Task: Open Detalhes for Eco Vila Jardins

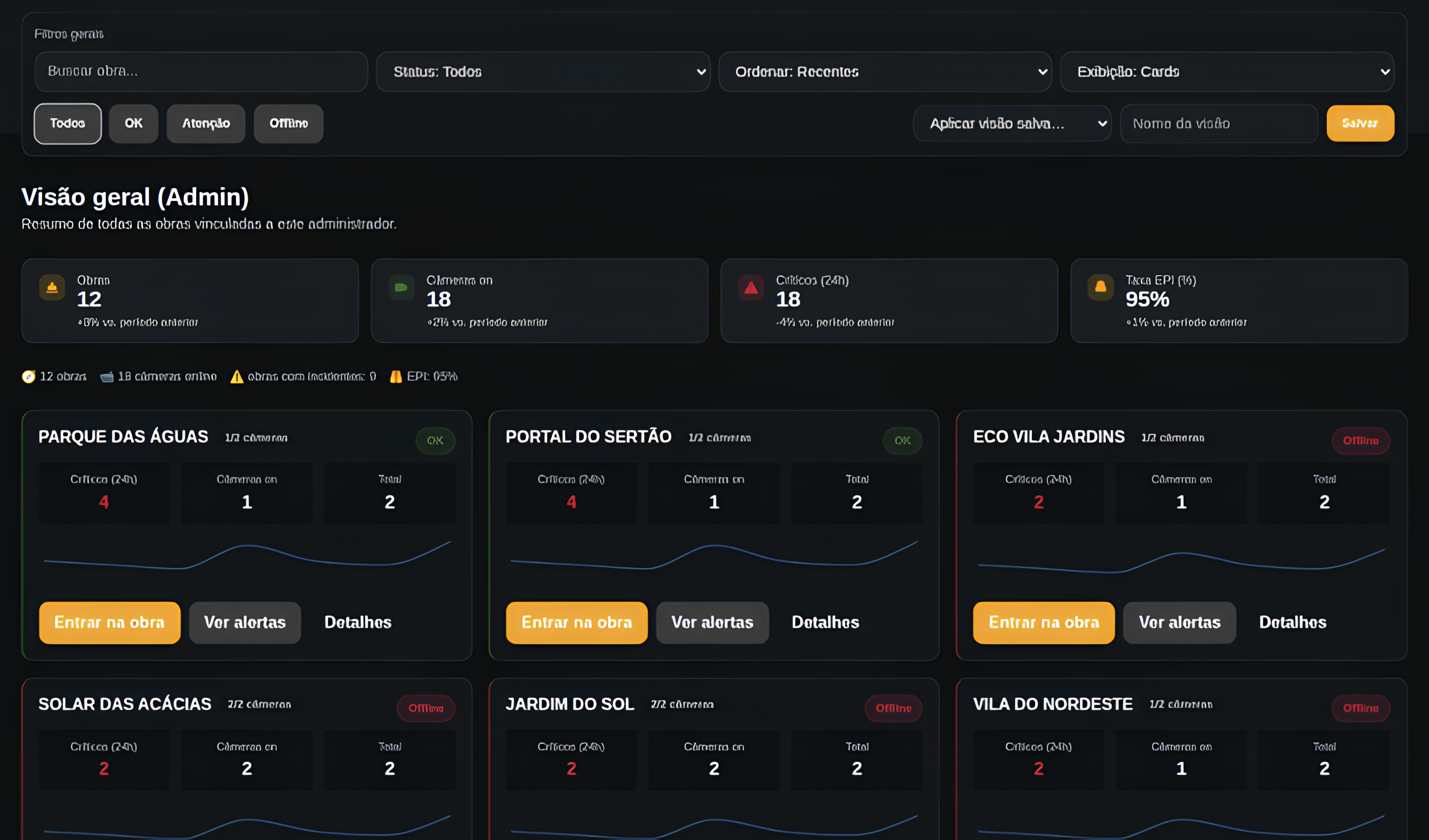Action: pos(1292,622)
